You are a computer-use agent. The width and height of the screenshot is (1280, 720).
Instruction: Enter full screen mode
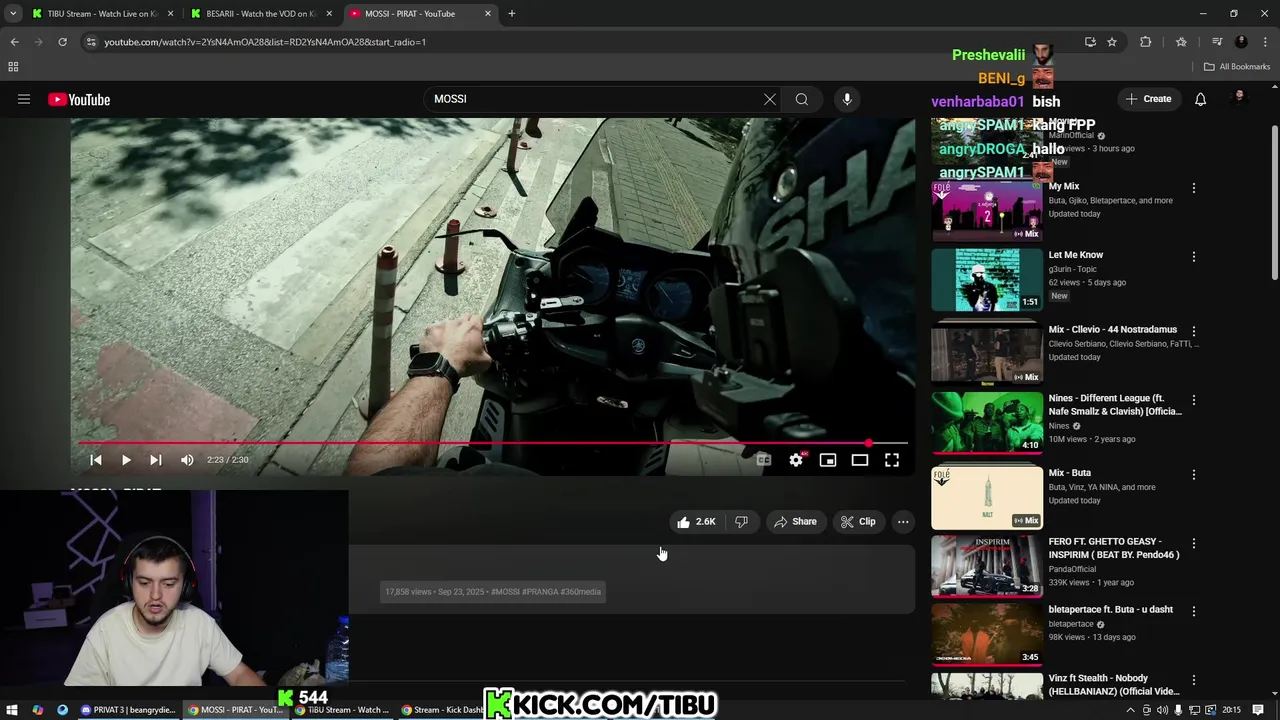[892, 460]
